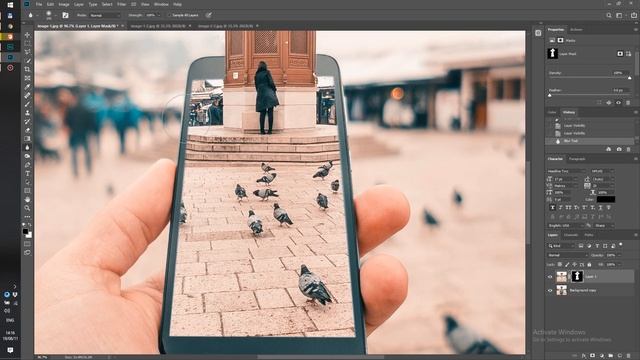This screenshot has width=640, height=360.
Task: Open the File menu
Action: point(39,4)
